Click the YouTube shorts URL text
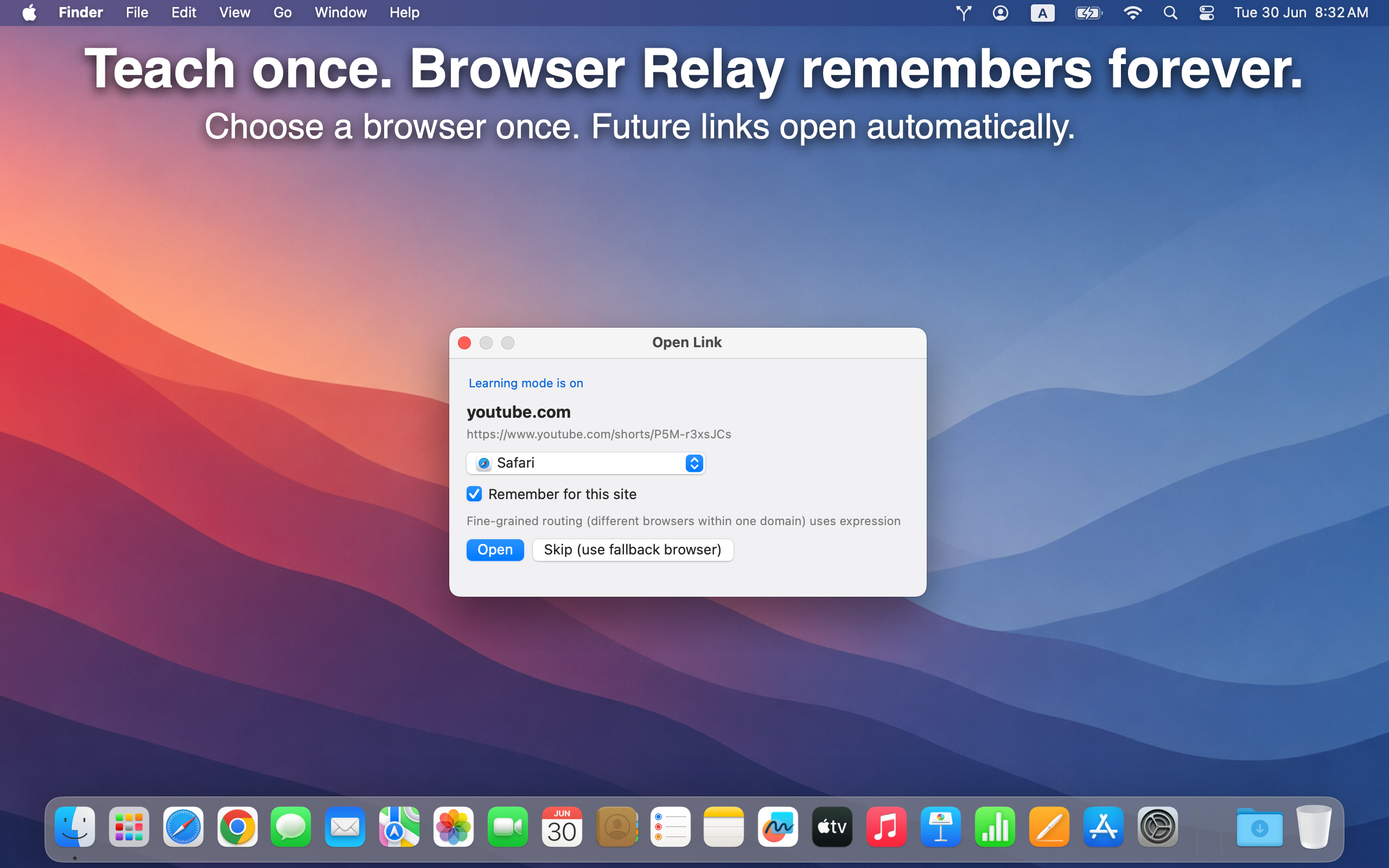The height and width of the screenshot is (868, 1389). coord(598,434)
